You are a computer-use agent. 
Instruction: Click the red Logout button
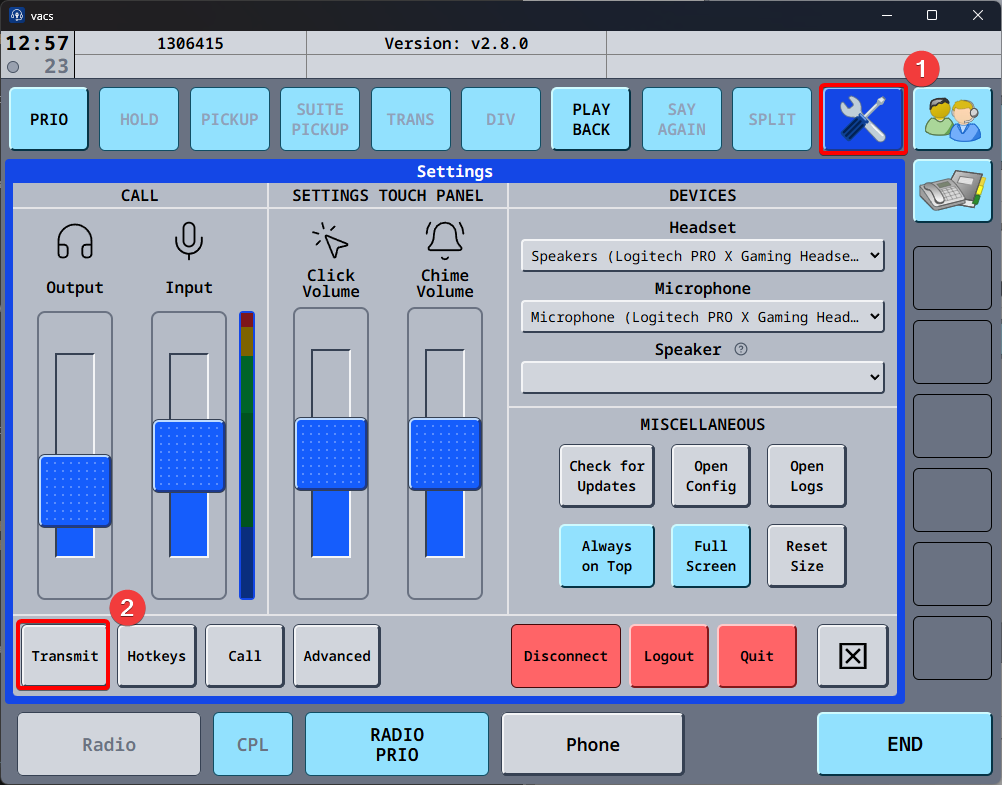coord(669,656)
